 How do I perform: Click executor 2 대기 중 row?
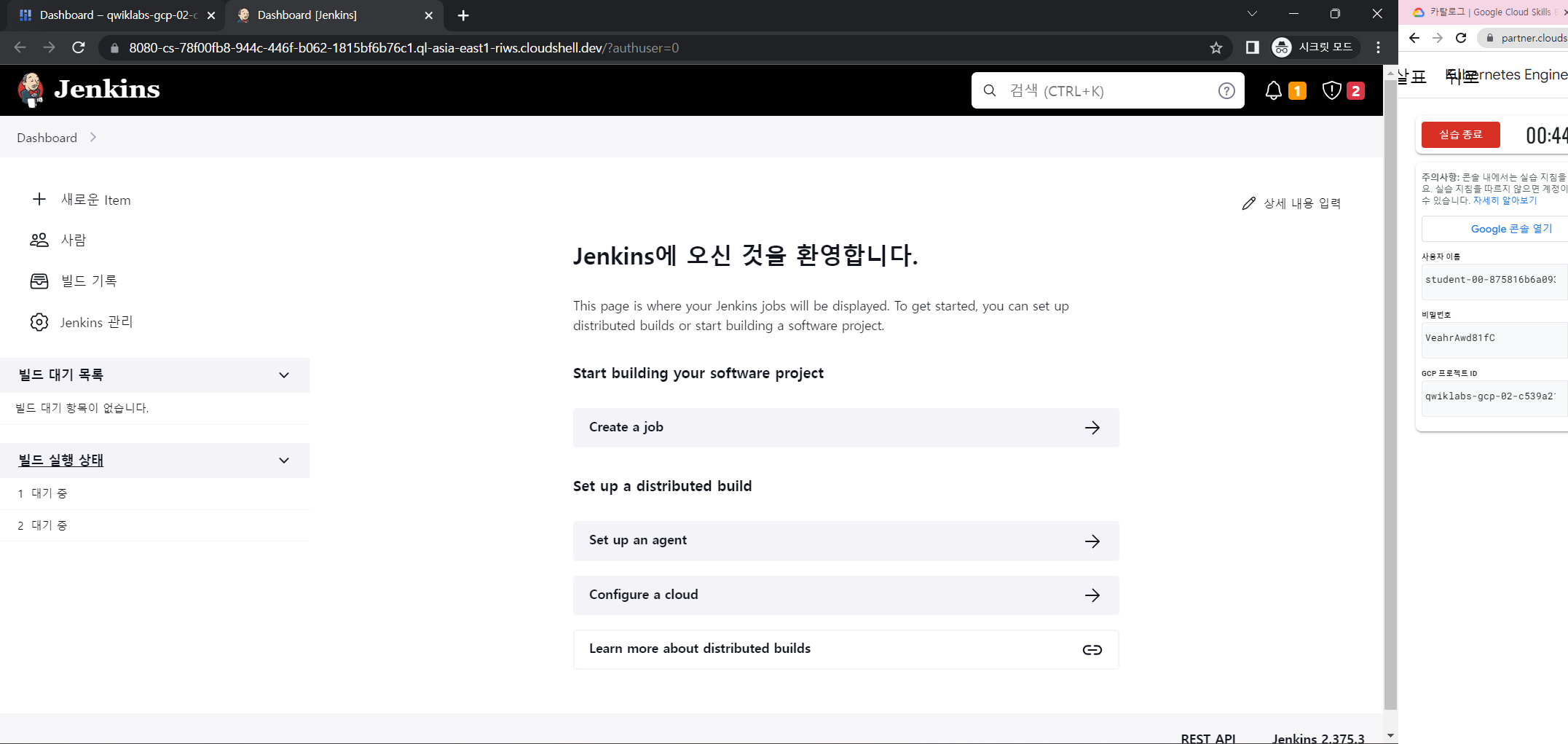154,525
